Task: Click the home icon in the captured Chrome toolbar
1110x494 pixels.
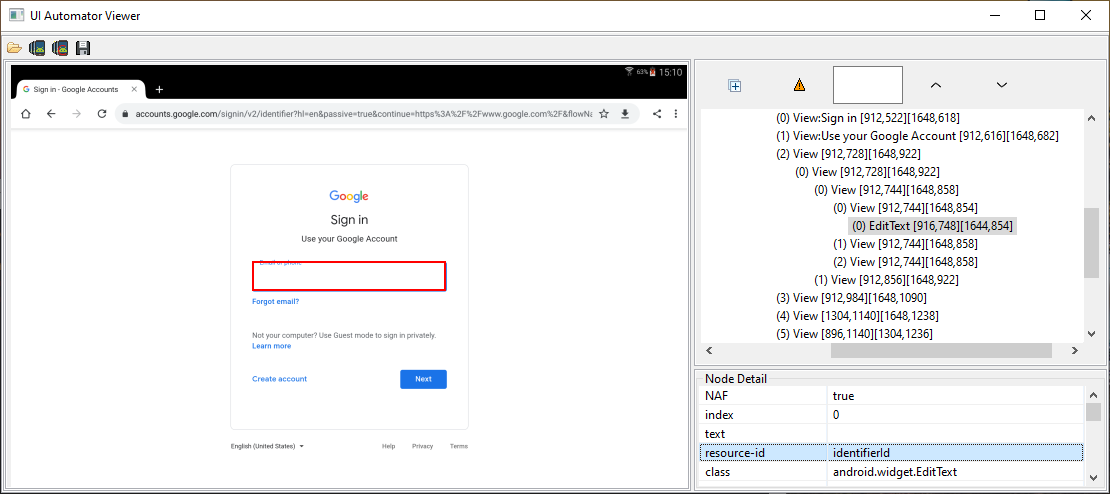Action: pos(26,113)
